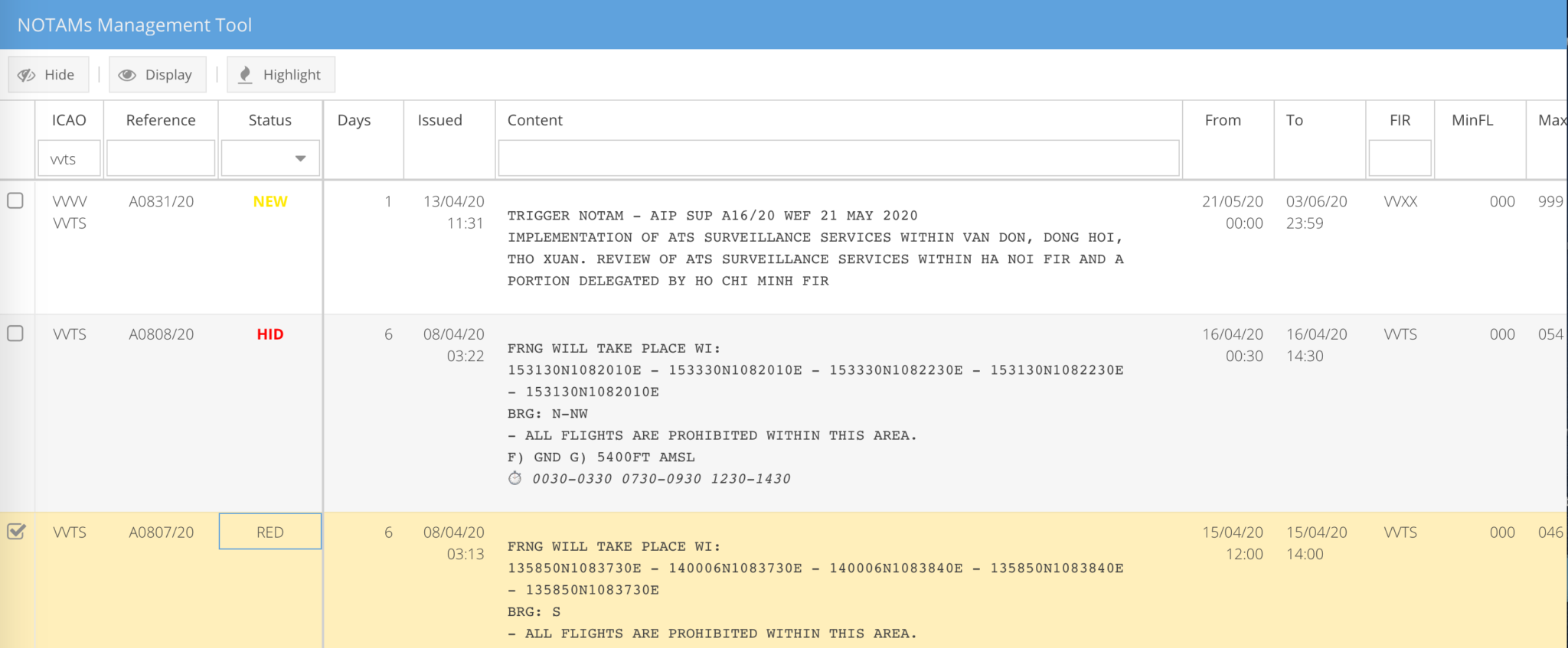
Task: Click the From column header
Action: click(x=1223, y=120)
